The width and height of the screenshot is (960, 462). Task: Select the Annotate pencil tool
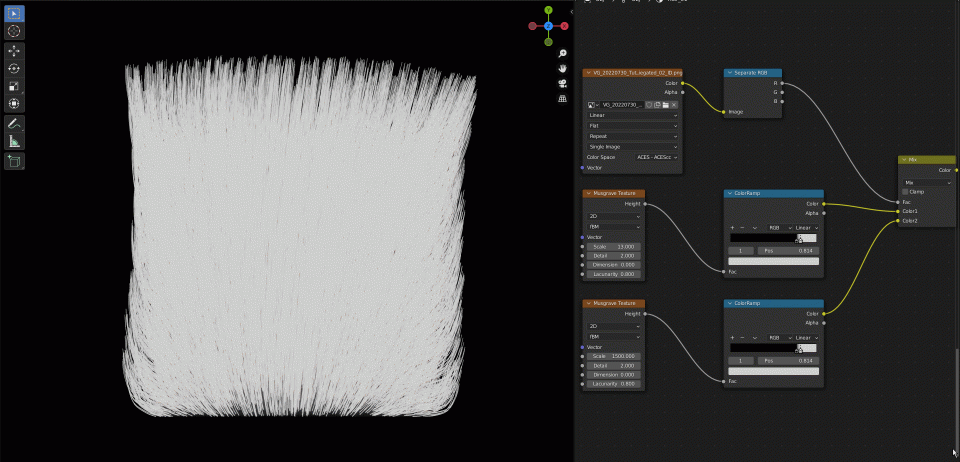[15, 124]
